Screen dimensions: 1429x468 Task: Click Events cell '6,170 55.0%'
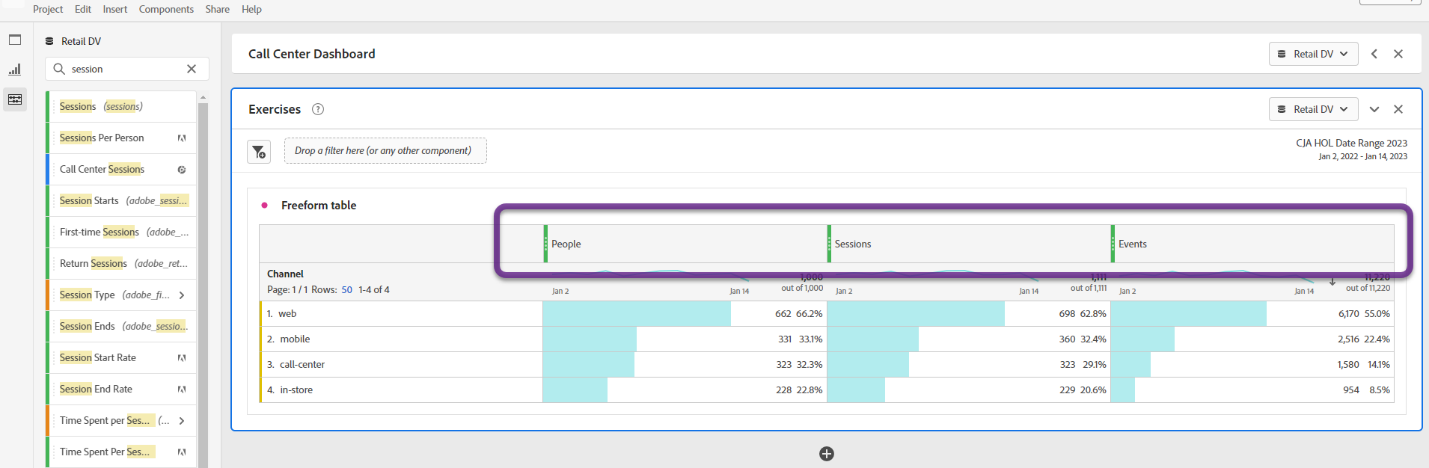[1252, 313]
